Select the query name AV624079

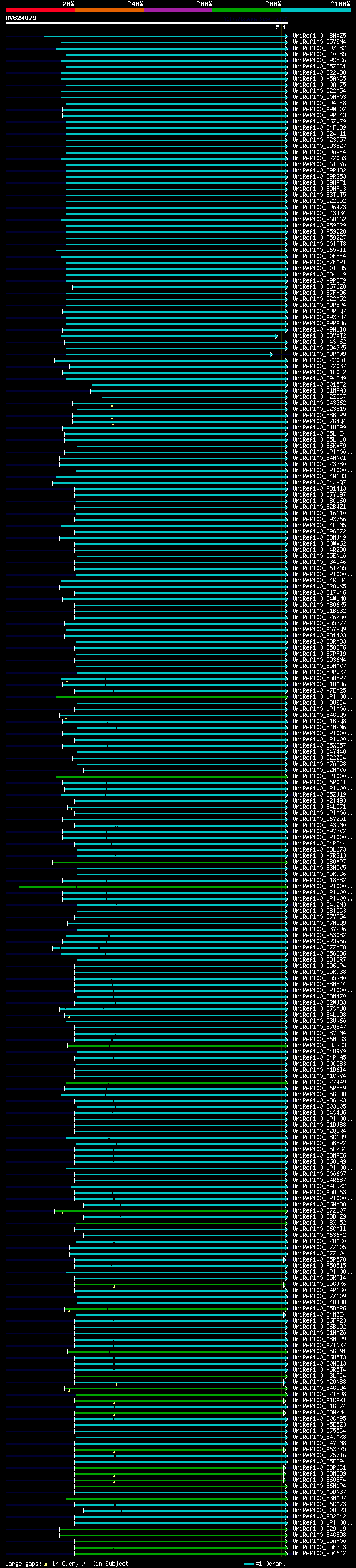(21, 18)
